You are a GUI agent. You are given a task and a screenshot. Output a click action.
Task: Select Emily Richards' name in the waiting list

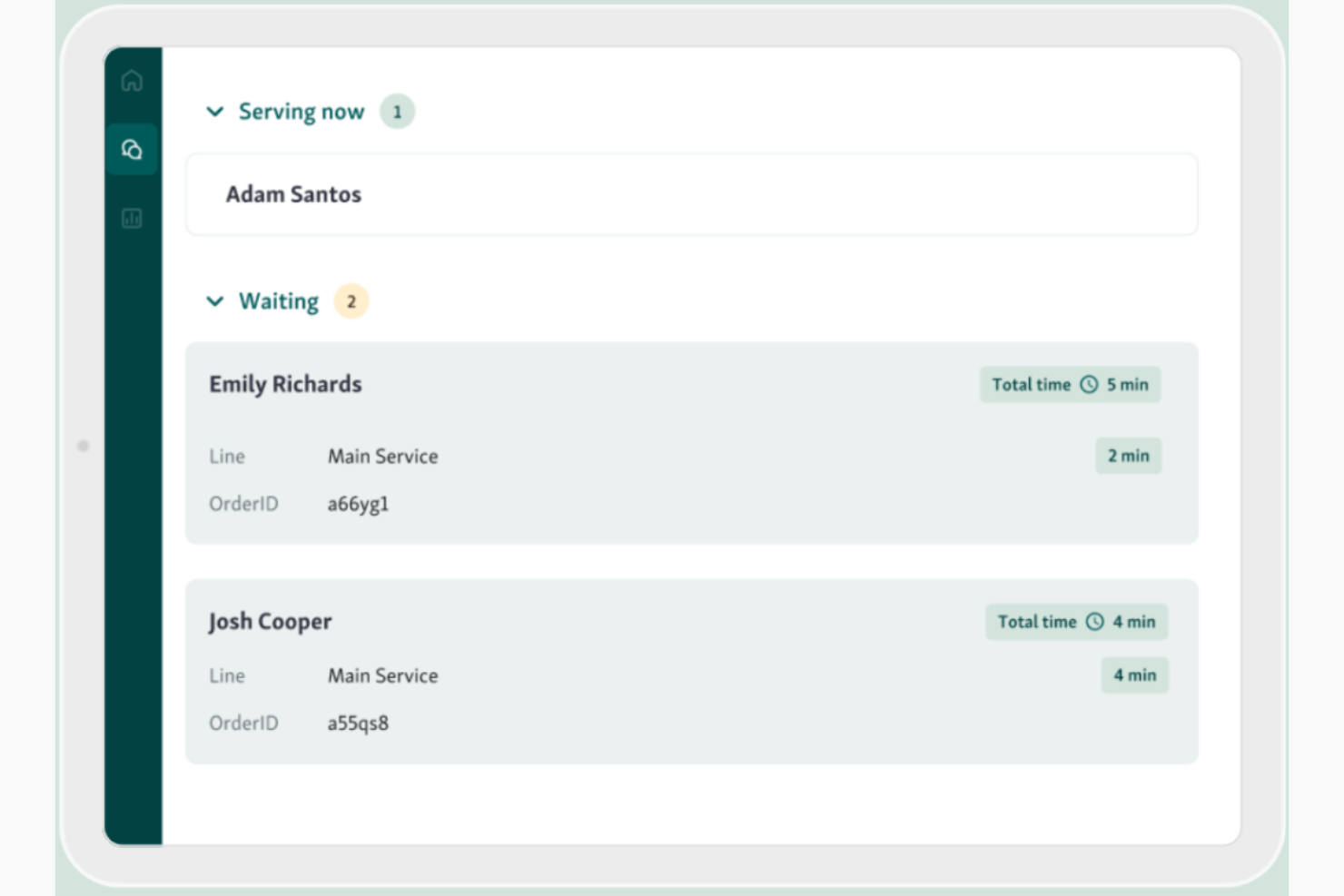click(285, 385)
